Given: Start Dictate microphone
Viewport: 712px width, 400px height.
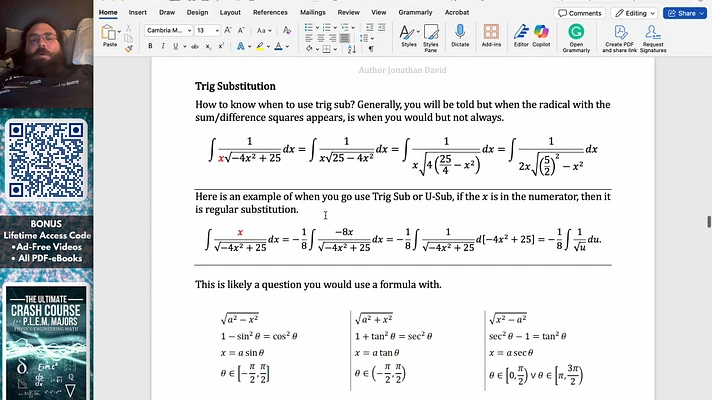Looking at the screenshot, I should click(460, 36).
